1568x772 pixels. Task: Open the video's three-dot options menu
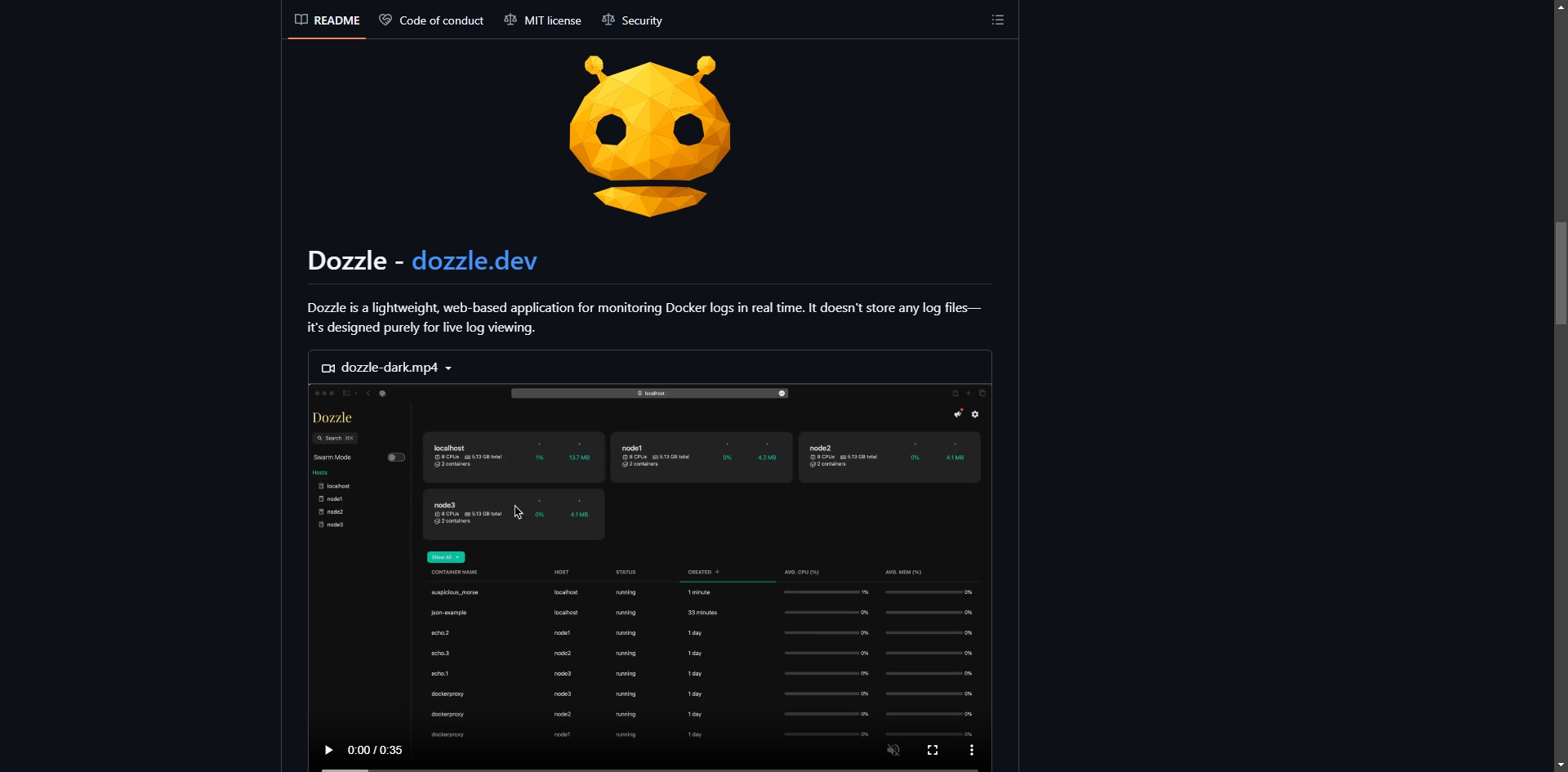pyautogui.click(x=972, y=750)
